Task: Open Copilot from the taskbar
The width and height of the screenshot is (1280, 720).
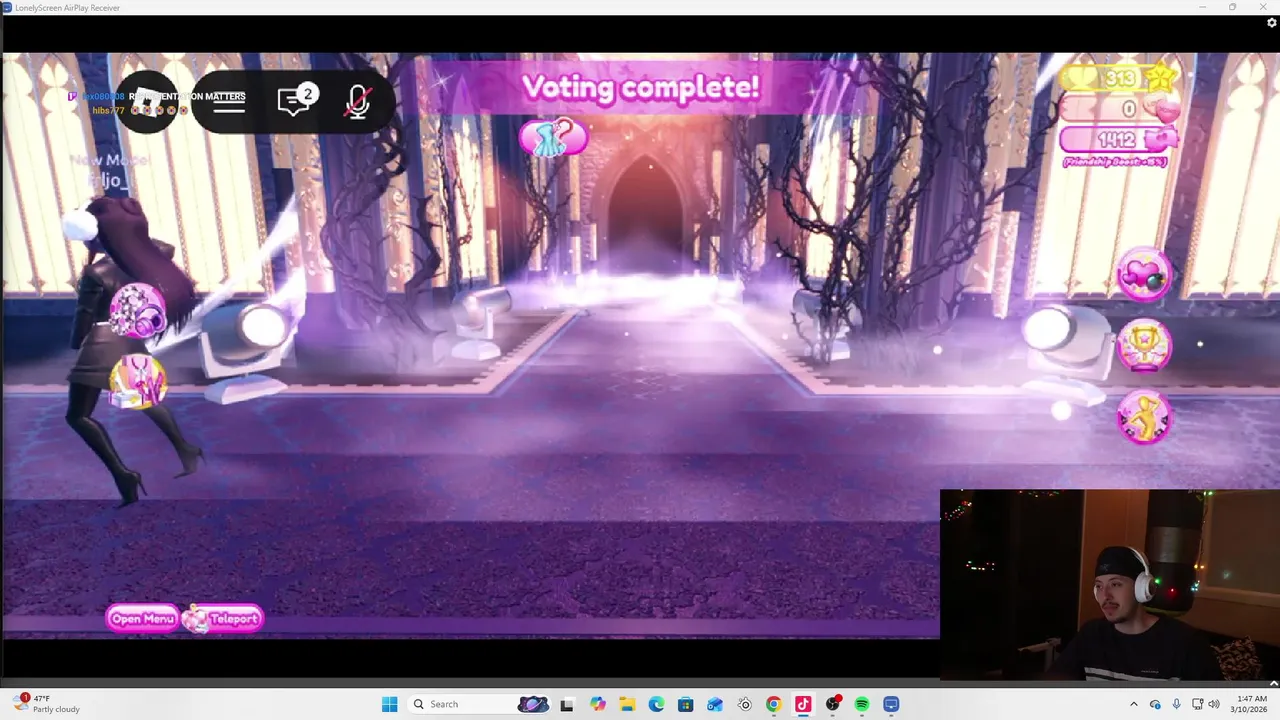Action: click(597, 704)
